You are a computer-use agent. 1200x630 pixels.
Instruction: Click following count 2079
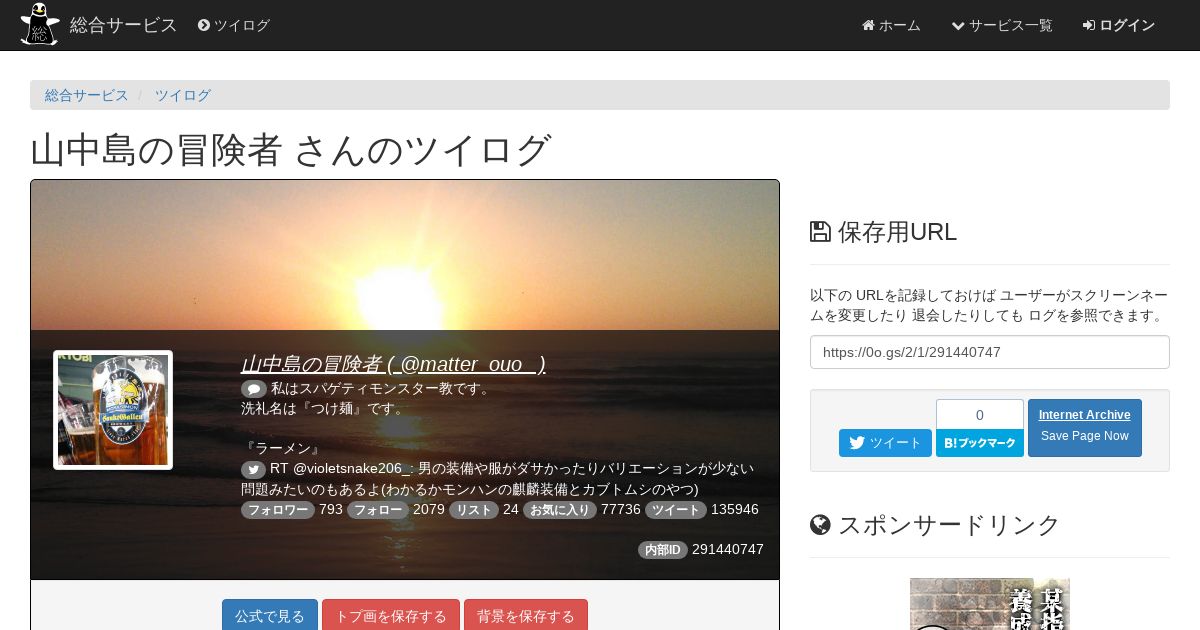tap(429, 510)
